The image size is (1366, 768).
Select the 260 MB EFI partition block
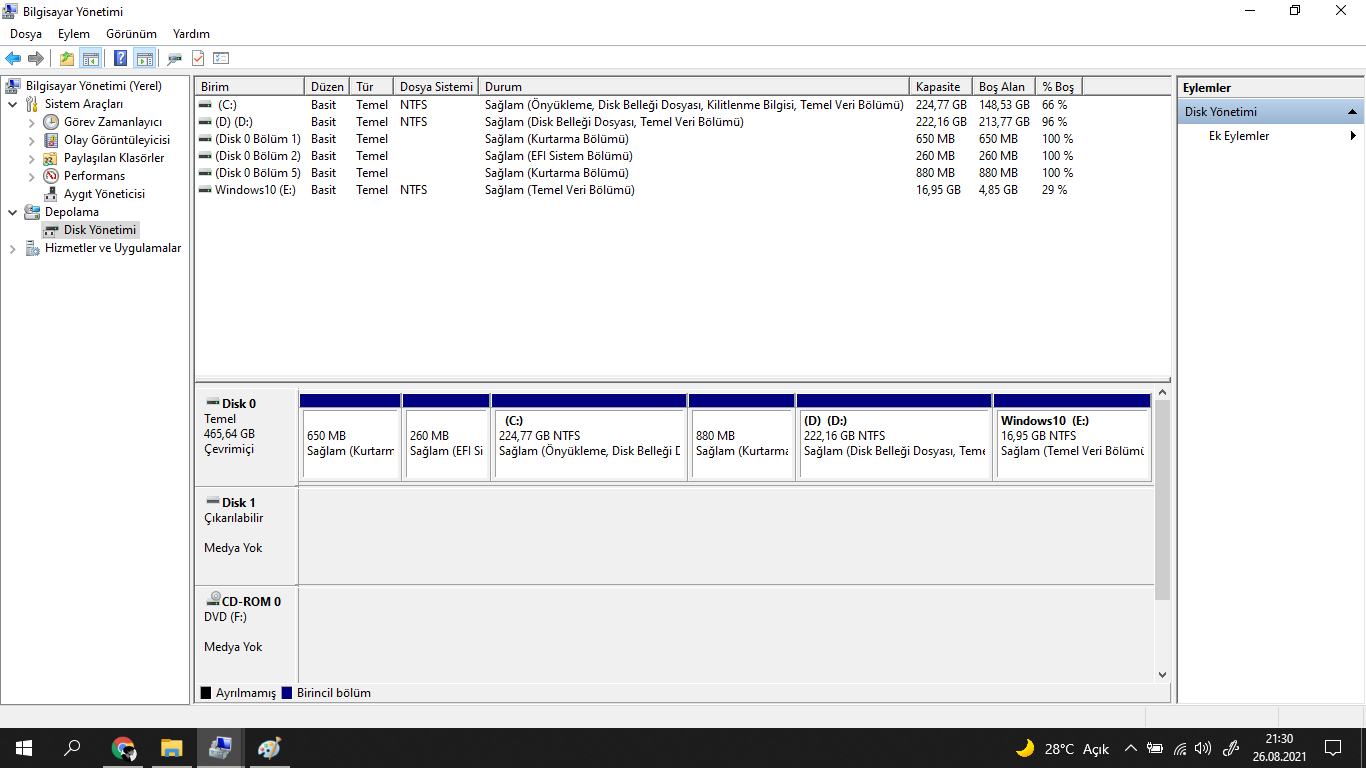[446, 437]
